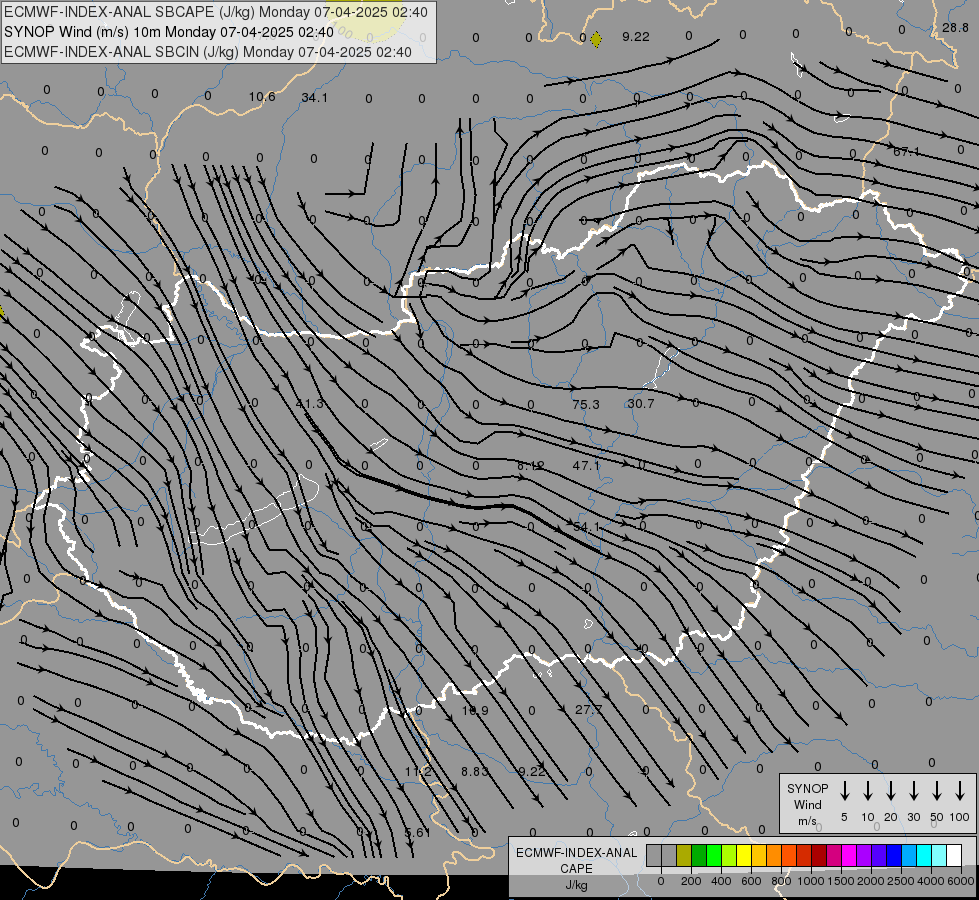Image resolution: width=979 pixels, height=900 pixels.
Task: Click the 8.83 value on the map
Action: (475, 772)
